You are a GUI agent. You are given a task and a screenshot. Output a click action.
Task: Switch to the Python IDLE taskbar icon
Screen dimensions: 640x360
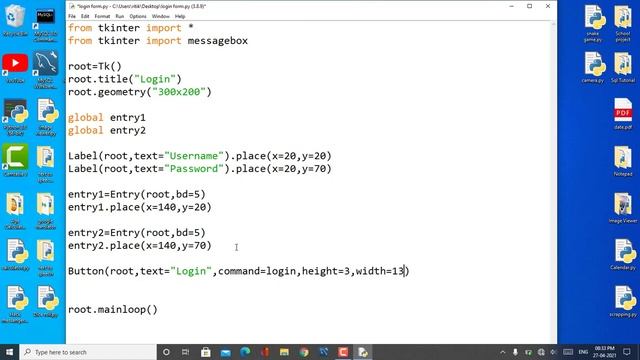(x=362, y=352)
